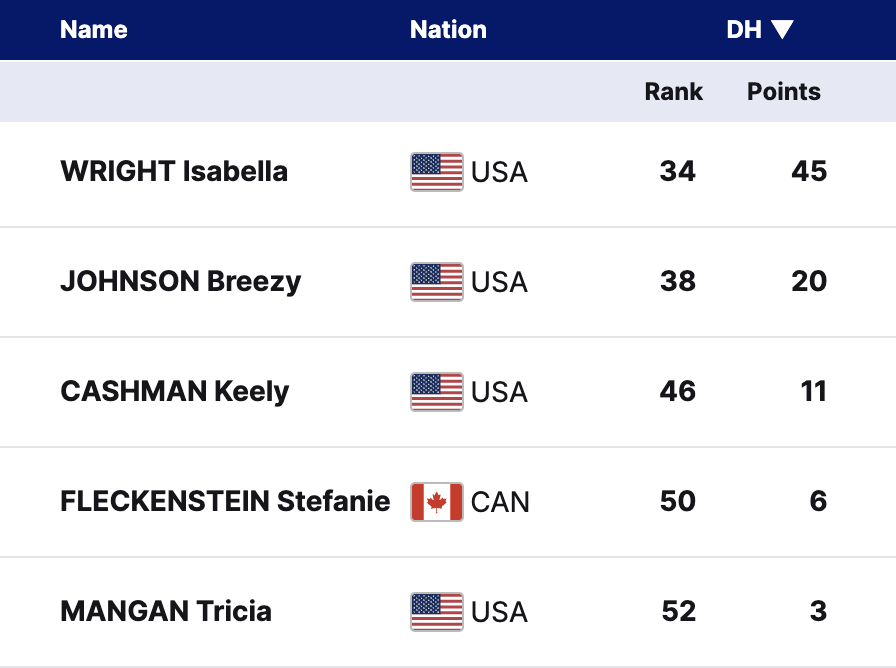
Task: Click rank 34 in Wright's row
Action: [677, 172]
